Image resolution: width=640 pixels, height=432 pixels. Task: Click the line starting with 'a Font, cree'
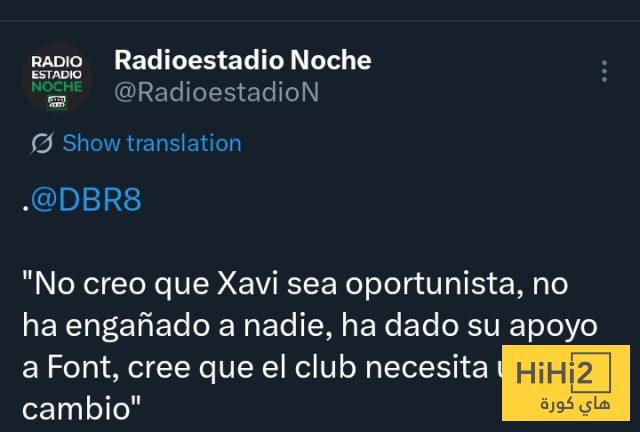coord(261,367)
